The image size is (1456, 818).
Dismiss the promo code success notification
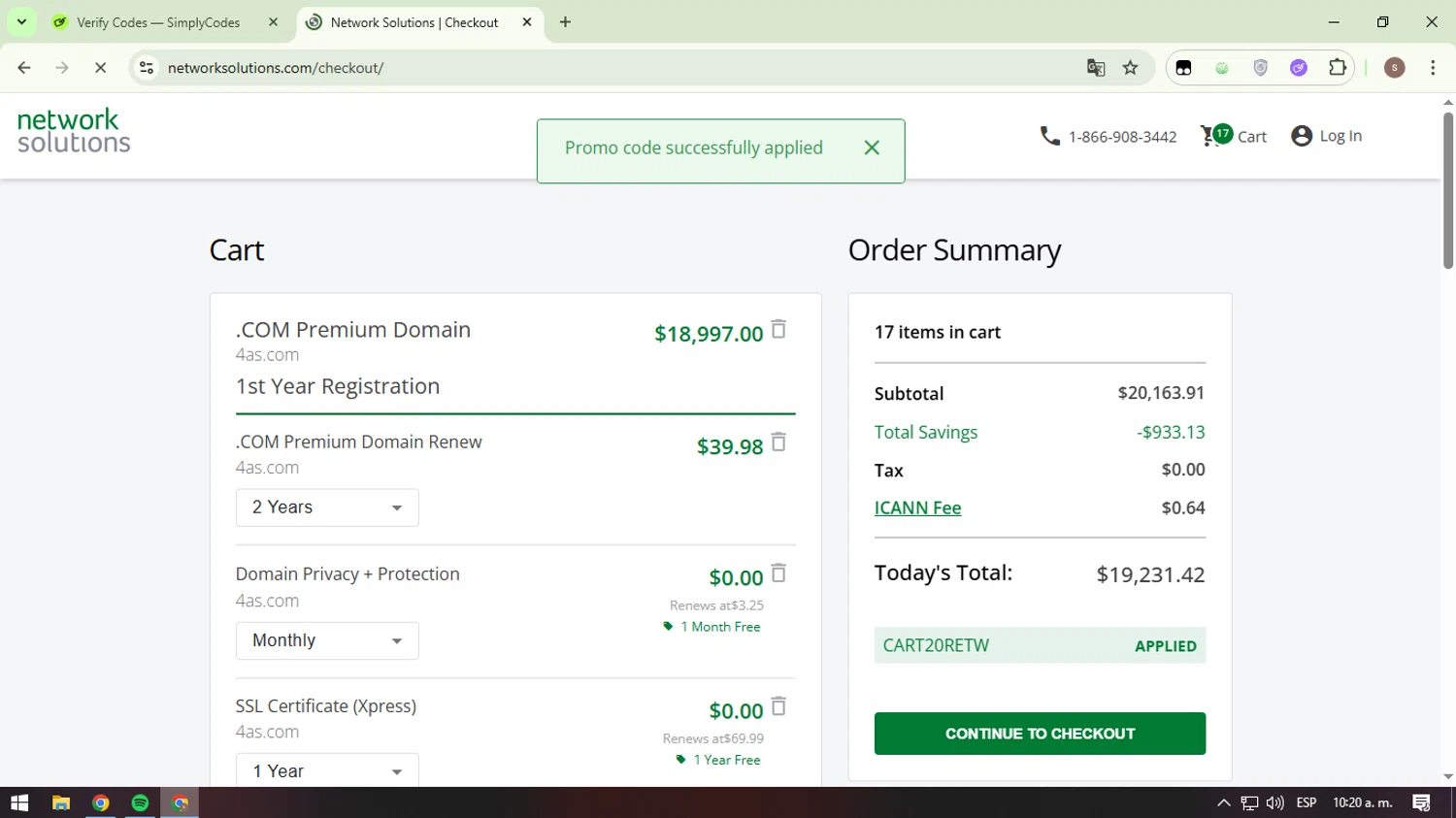(872, 147)
